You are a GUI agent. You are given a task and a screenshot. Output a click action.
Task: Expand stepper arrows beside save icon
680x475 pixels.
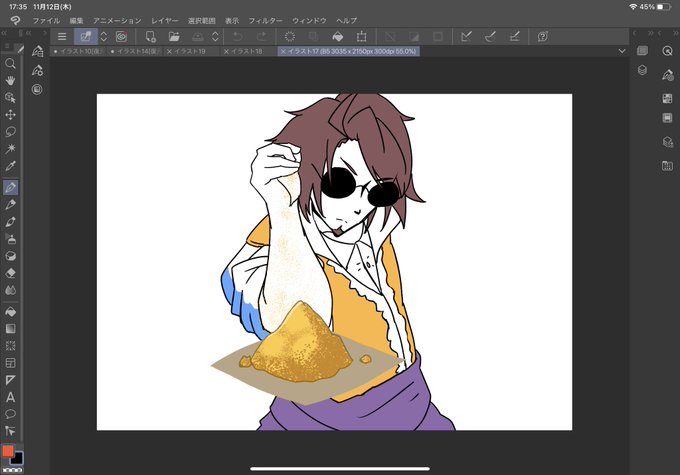(x=215, y=36)
